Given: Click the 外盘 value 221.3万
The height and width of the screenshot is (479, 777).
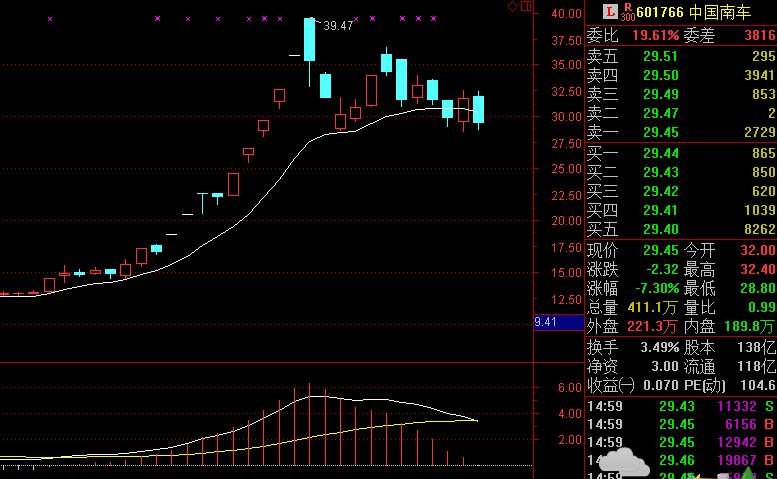Looking at the screenshot, I should [652, 326].
